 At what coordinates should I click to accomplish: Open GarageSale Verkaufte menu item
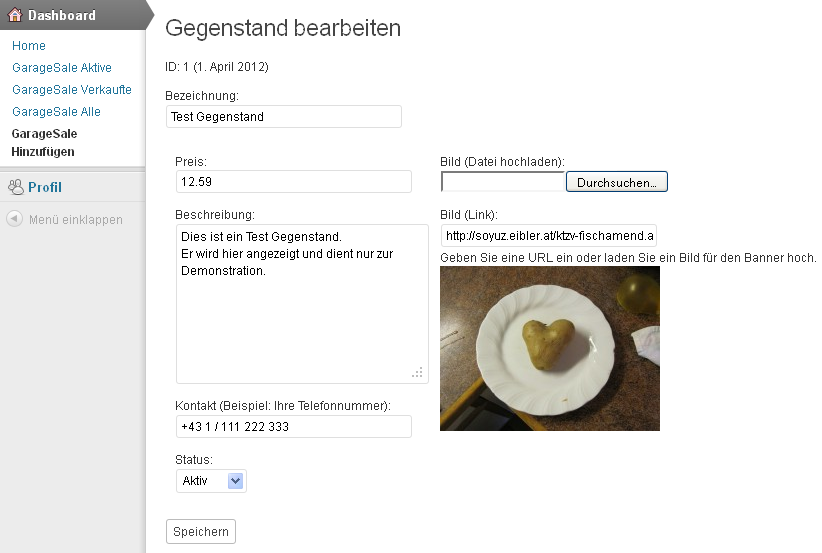point(72,90)
